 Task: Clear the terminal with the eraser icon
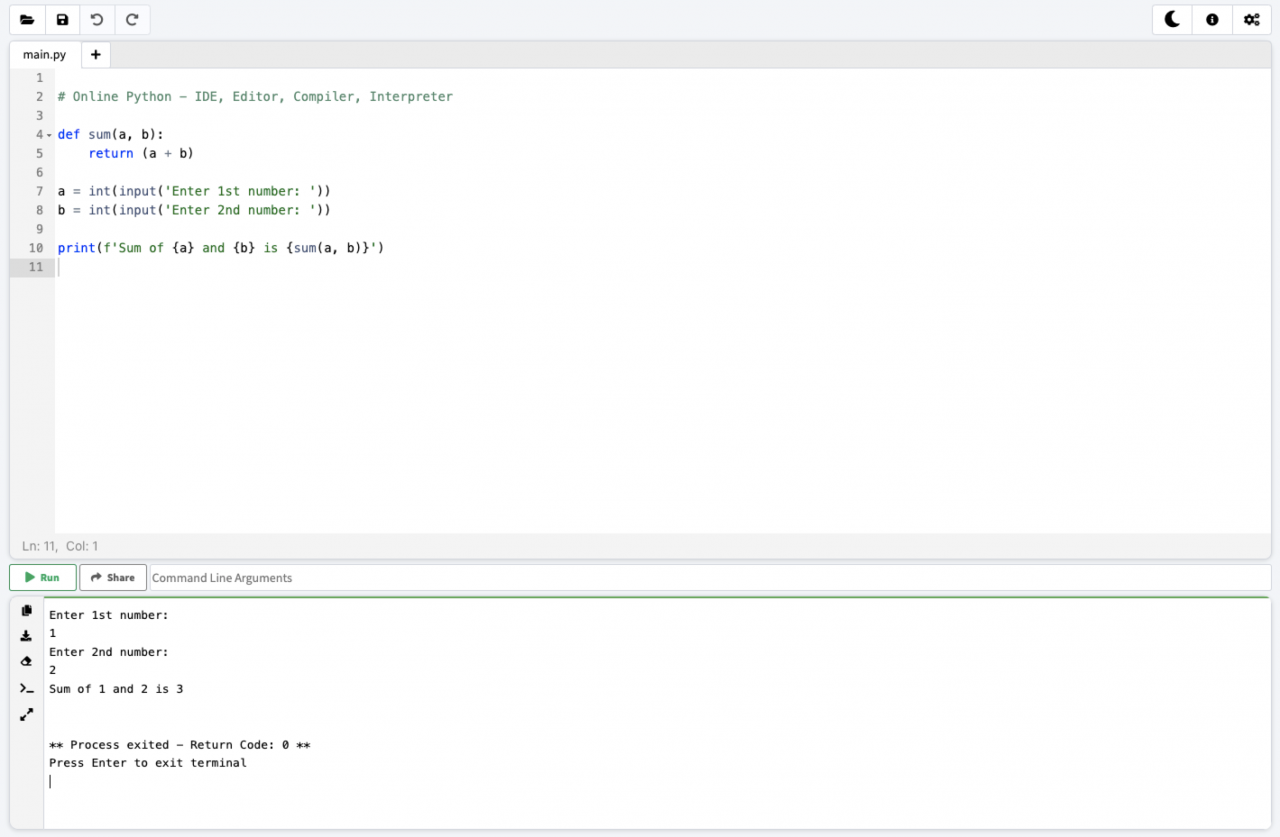[27, 662]
